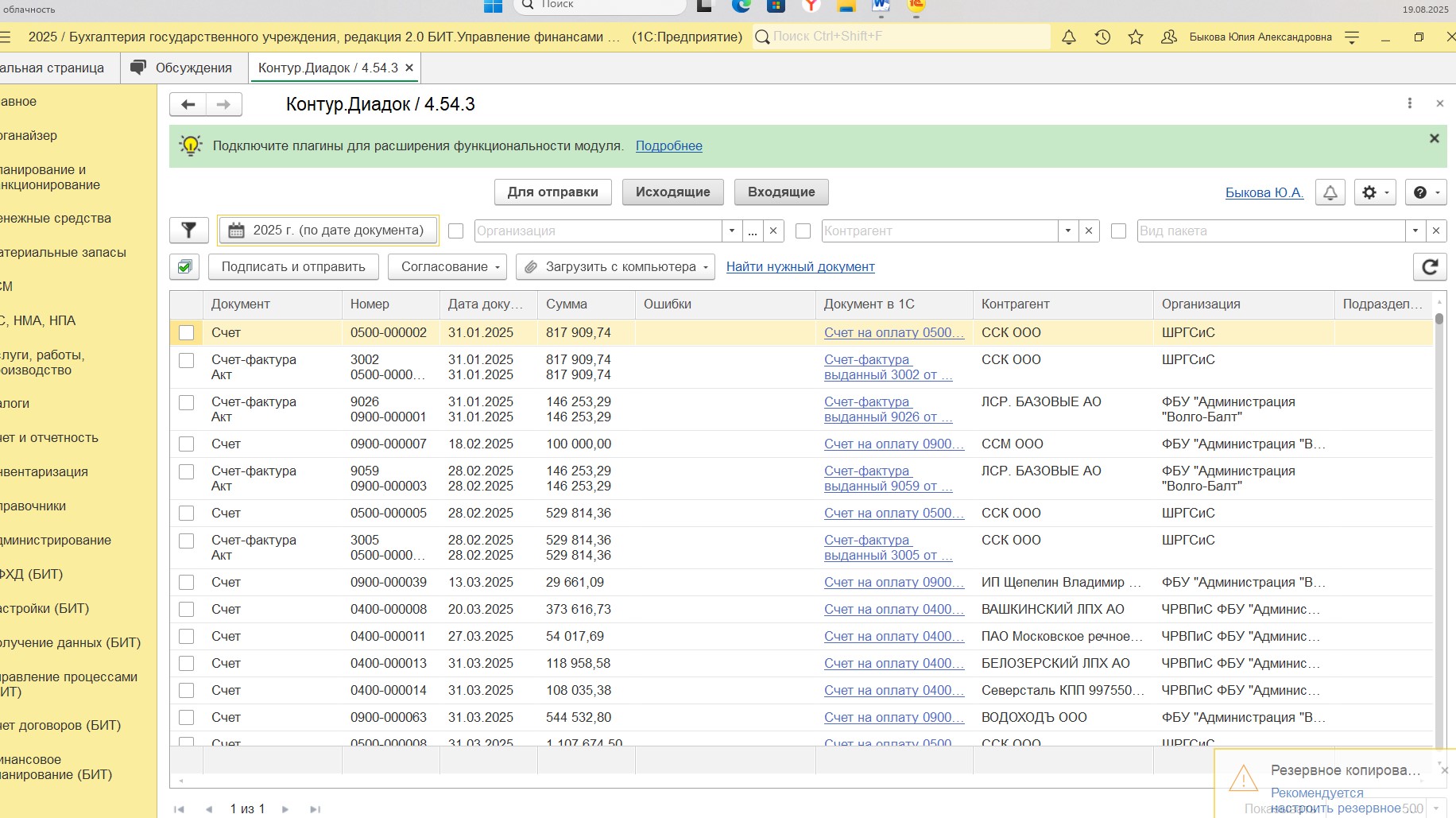Switch to the Входящие section
This screenshot has width=1456, height=818.
[x=780, y=192]
